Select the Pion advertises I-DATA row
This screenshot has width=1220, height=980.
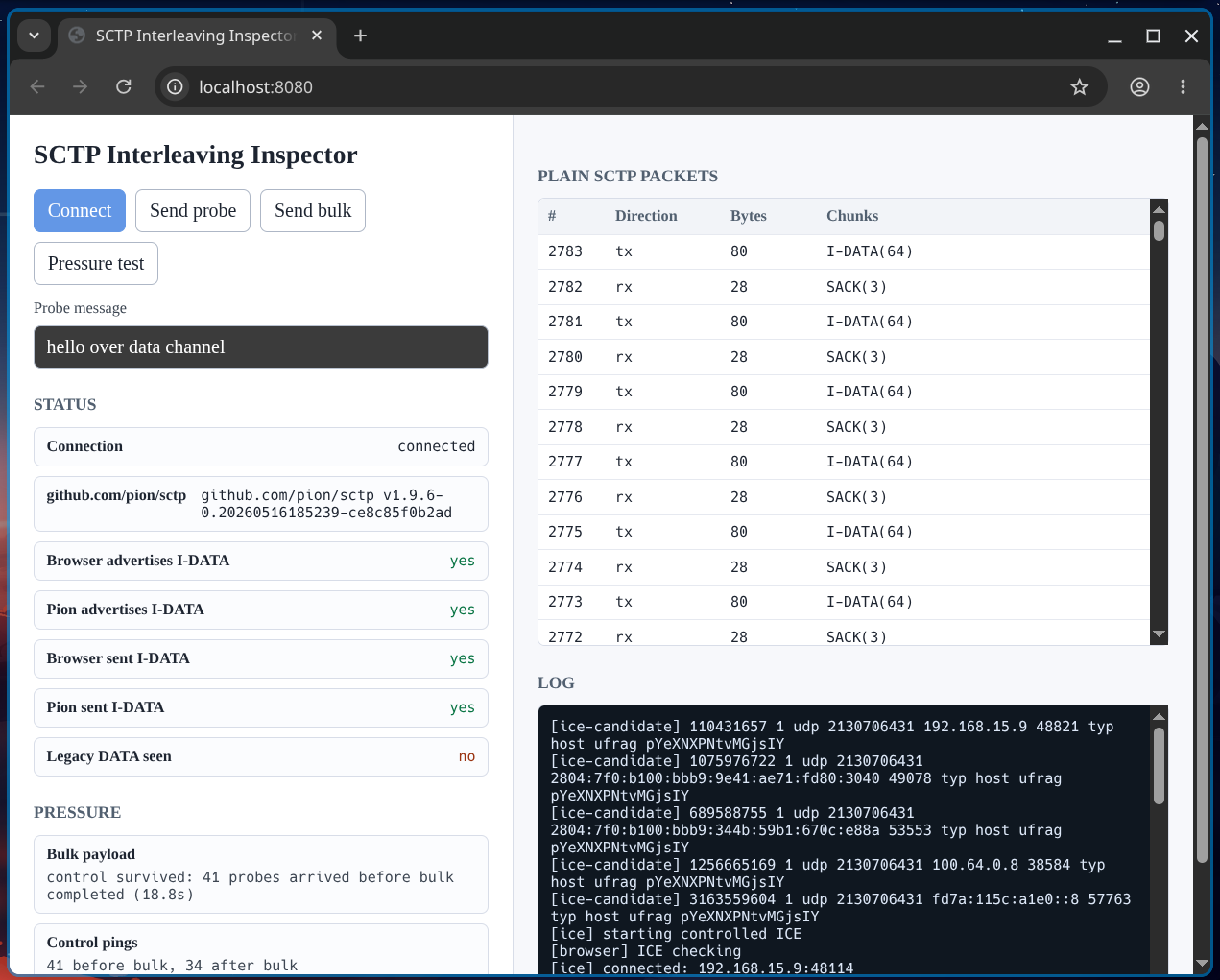point(261,610)
